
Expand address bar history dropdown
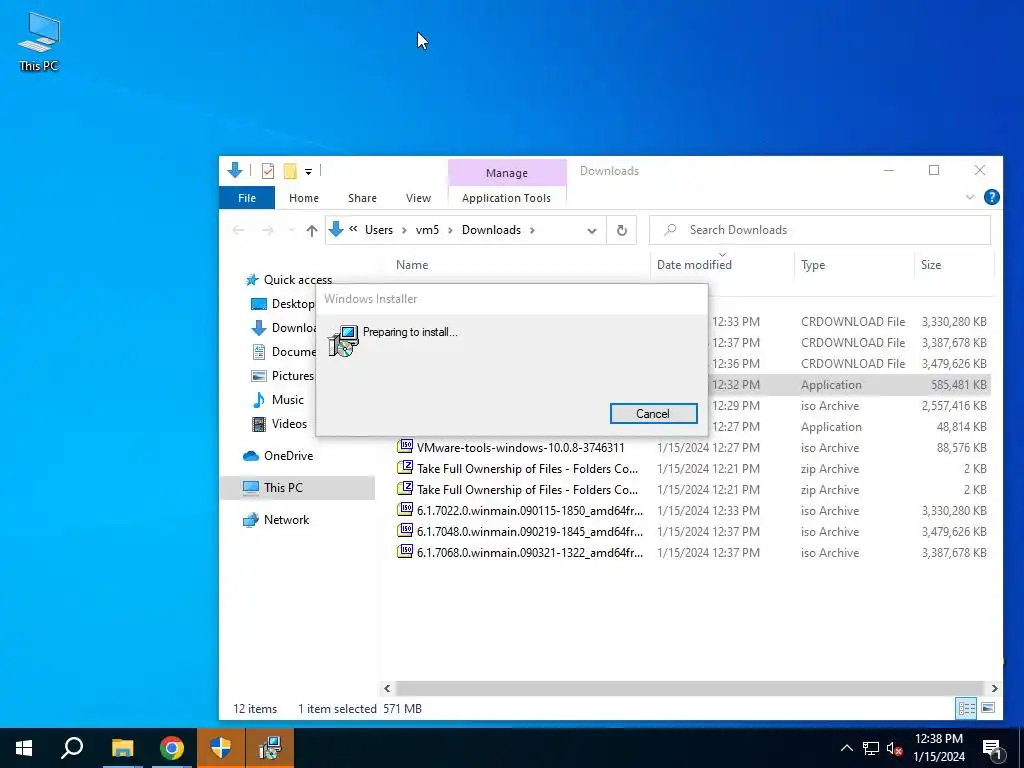pyautogui.click(x=592, y=231)
